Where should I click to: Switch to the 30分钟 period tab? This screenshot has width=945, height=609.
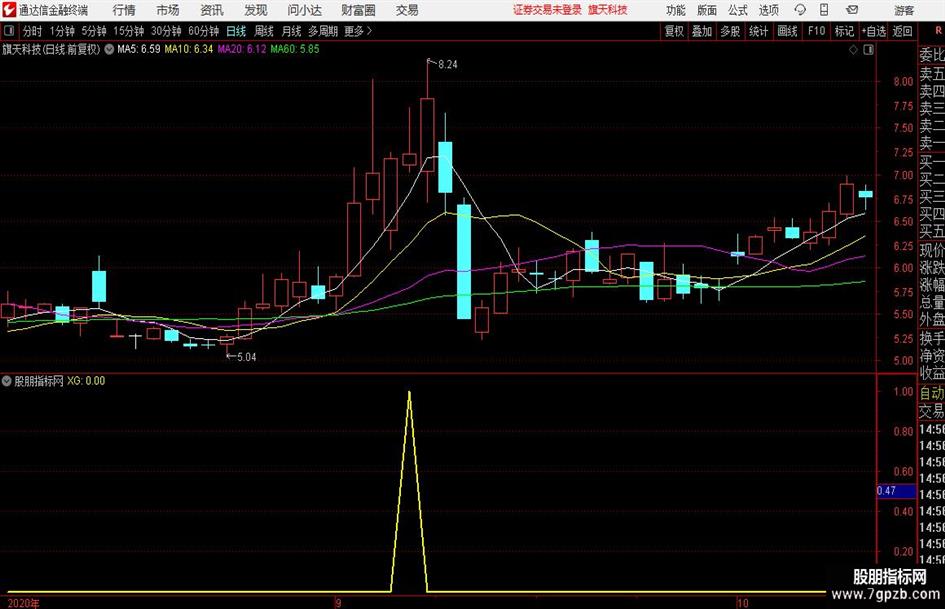pos(166,31)
